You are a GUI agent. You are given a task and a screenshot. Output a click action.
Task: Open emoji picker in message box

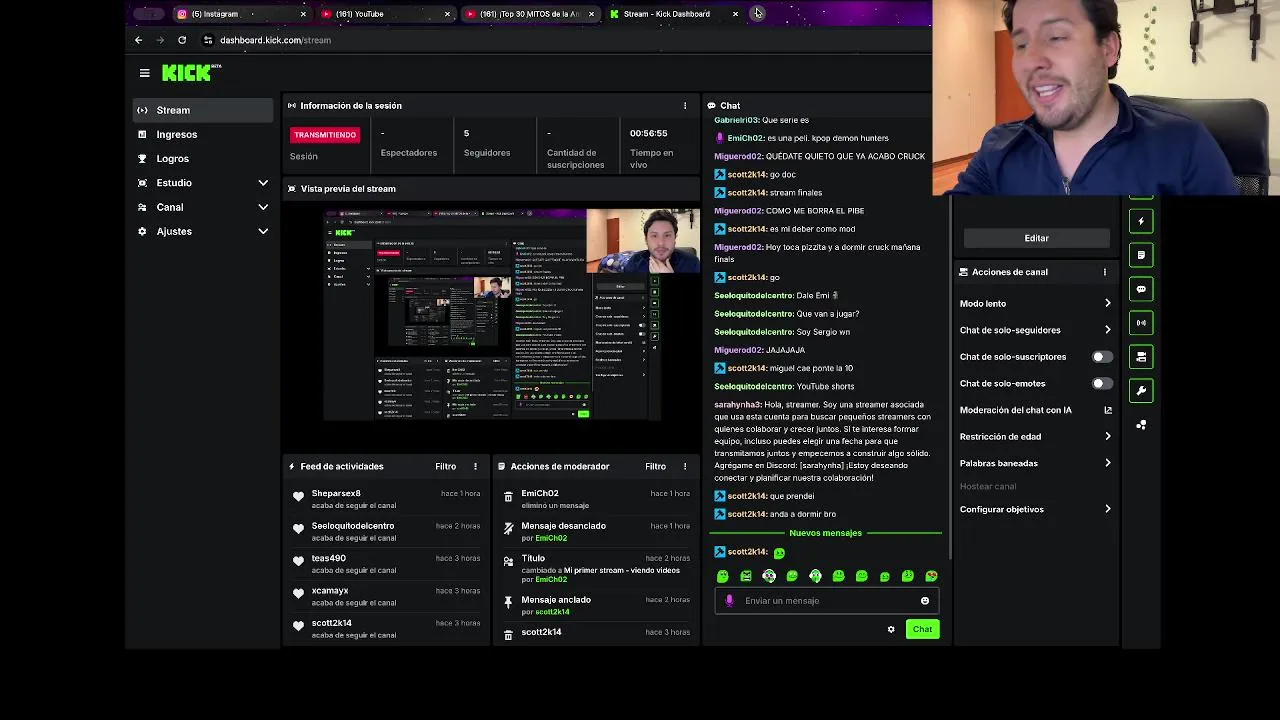[x=925, y=601]
